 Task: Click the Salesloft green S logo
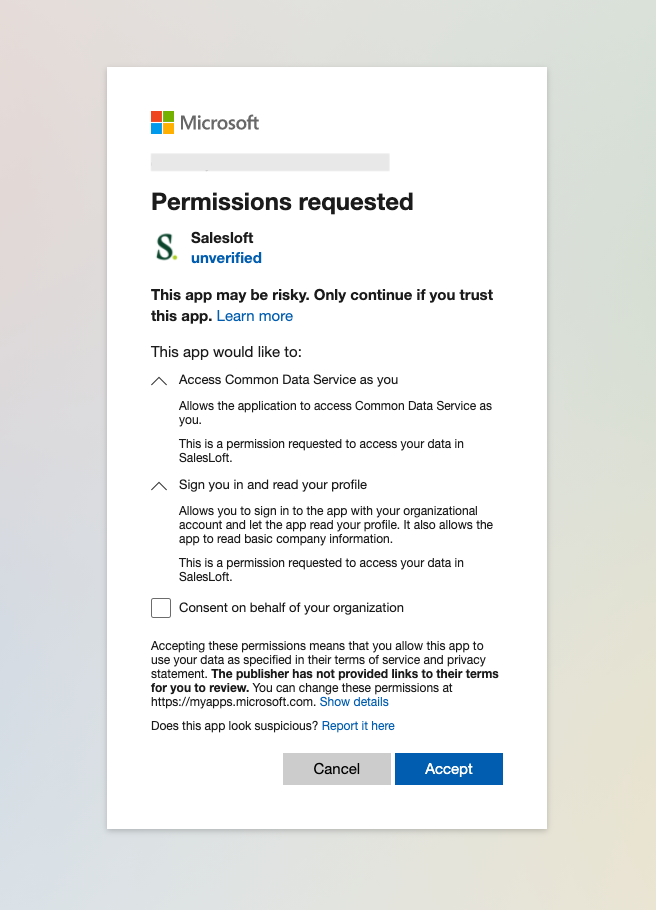click(165, 247)
